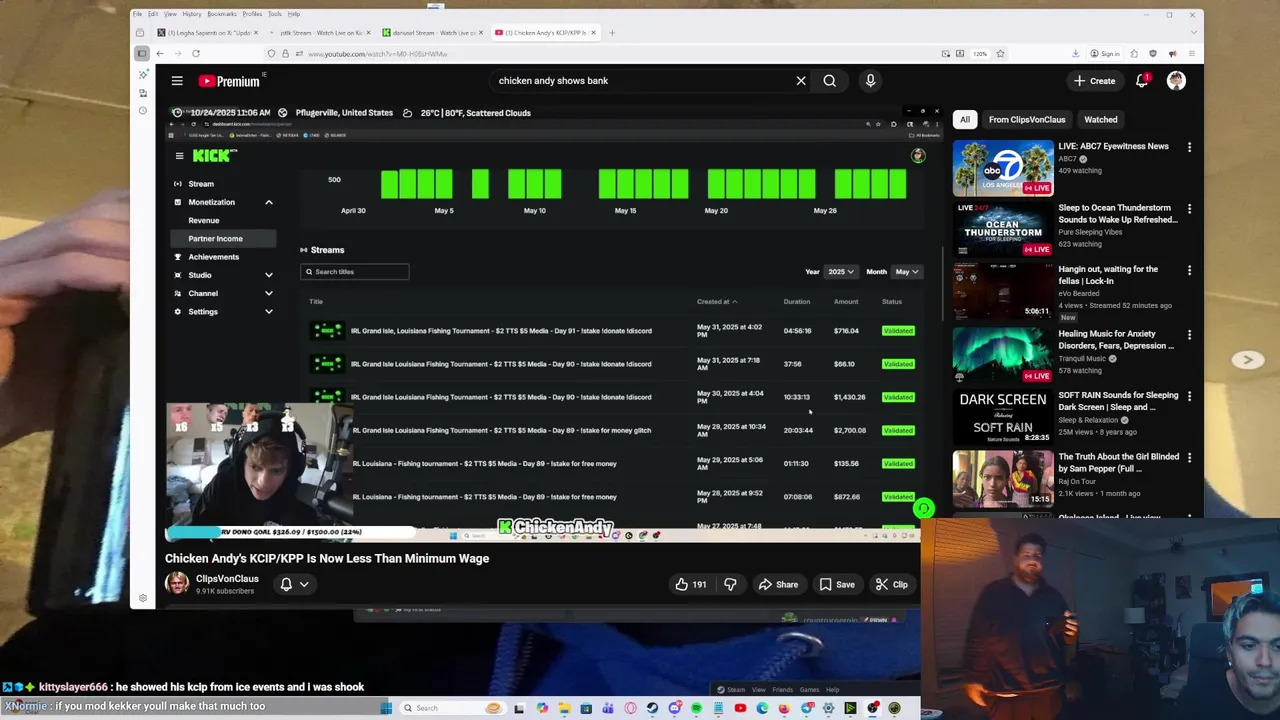Image resolution: width=1280 pixels, height=720 pixels.
Task: Launch Steam from the taskbar
Action: (x=652, y=708)
